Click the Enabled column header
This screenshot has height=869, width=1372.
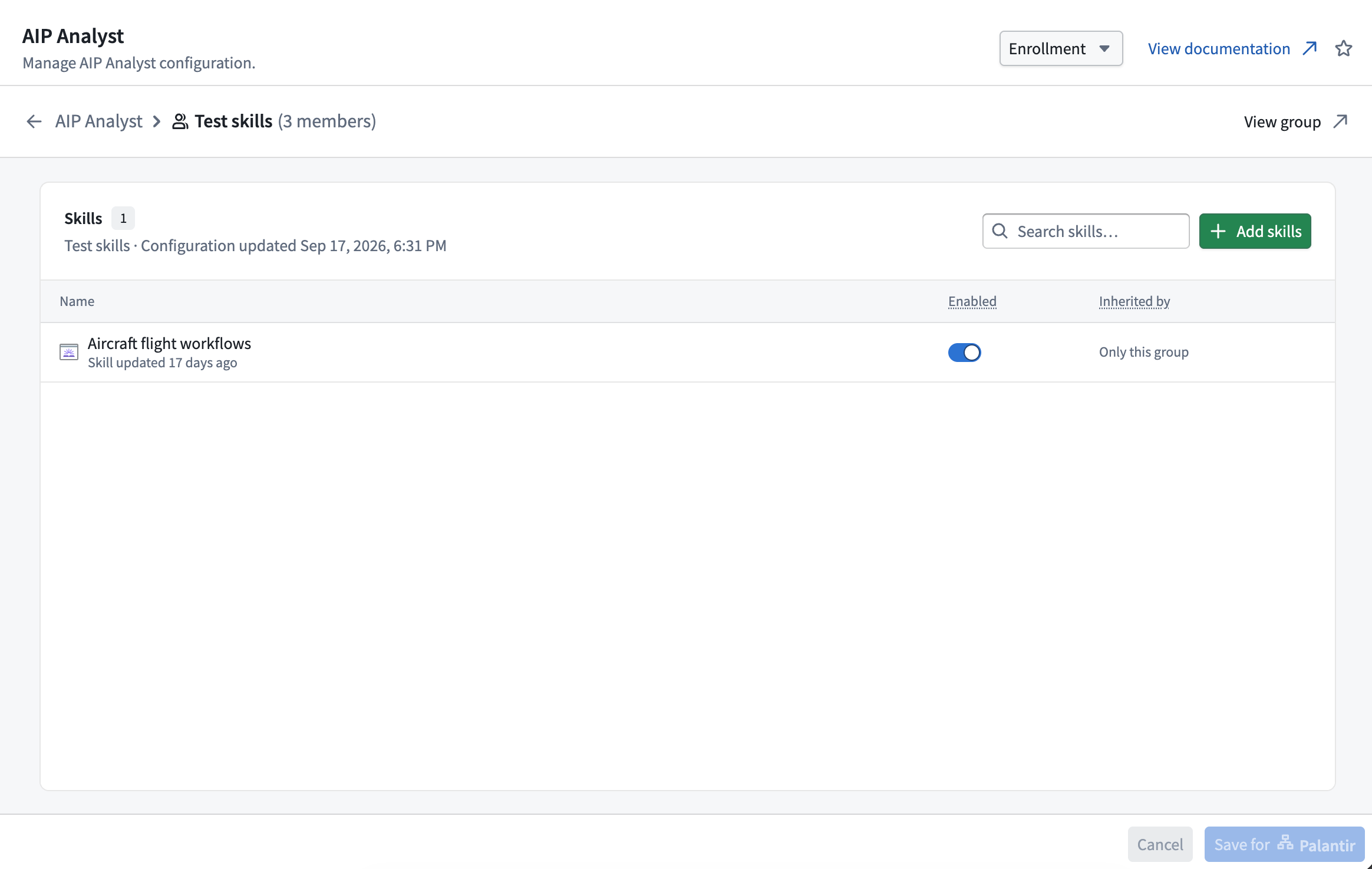pos(972,301)
